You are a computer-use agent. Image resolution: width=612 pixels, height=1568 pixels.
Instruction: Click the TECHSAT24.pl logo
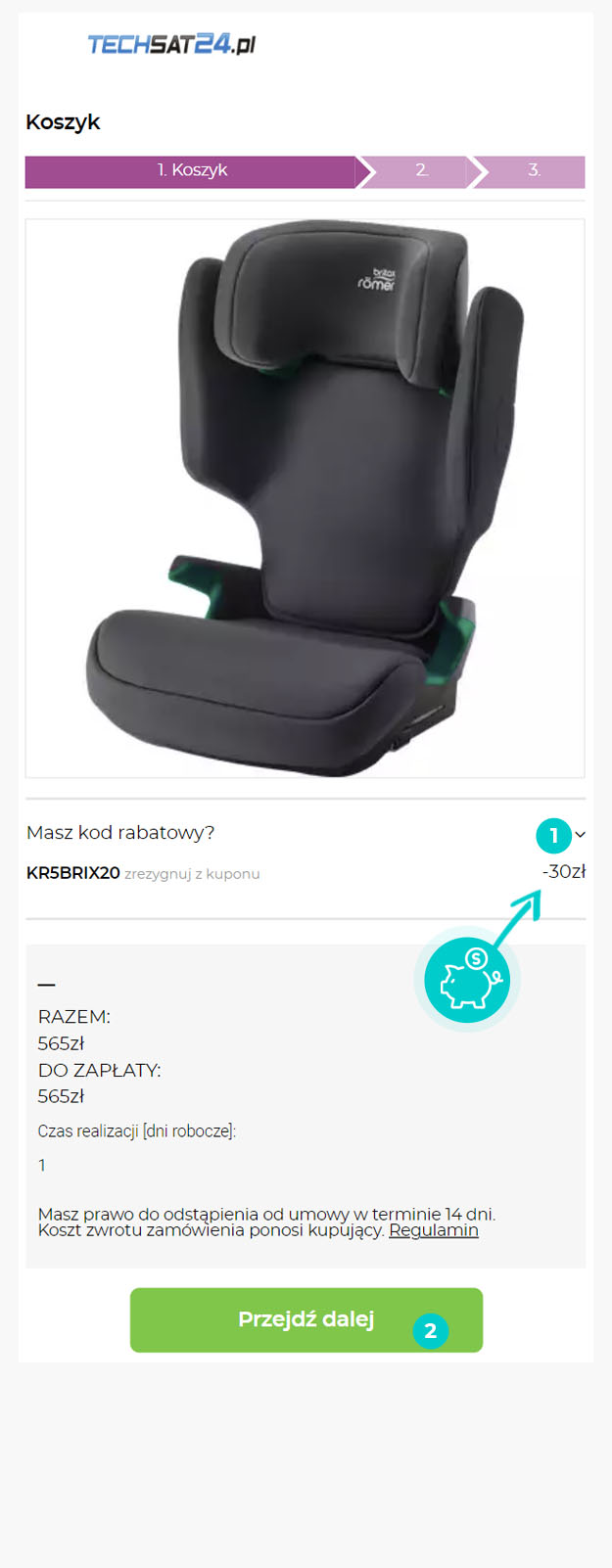(171, 44)
